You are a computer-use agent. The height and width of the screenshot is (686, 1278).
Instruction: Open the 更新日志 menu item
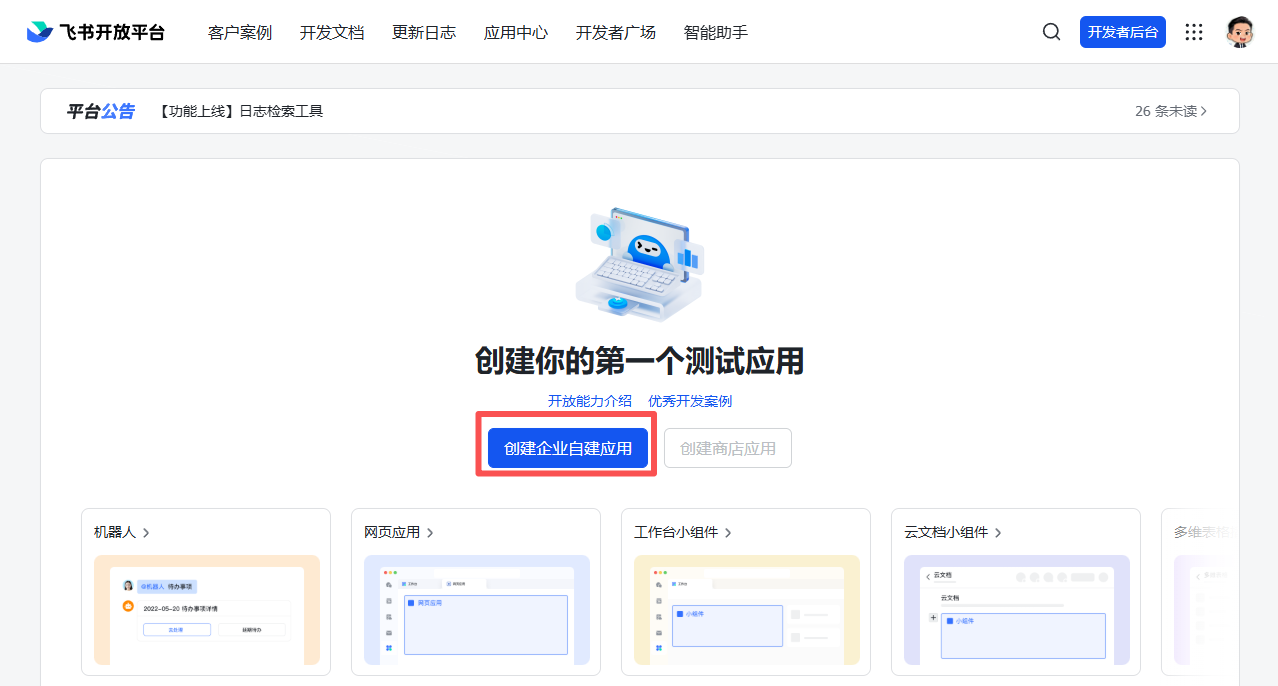(424, 32)
